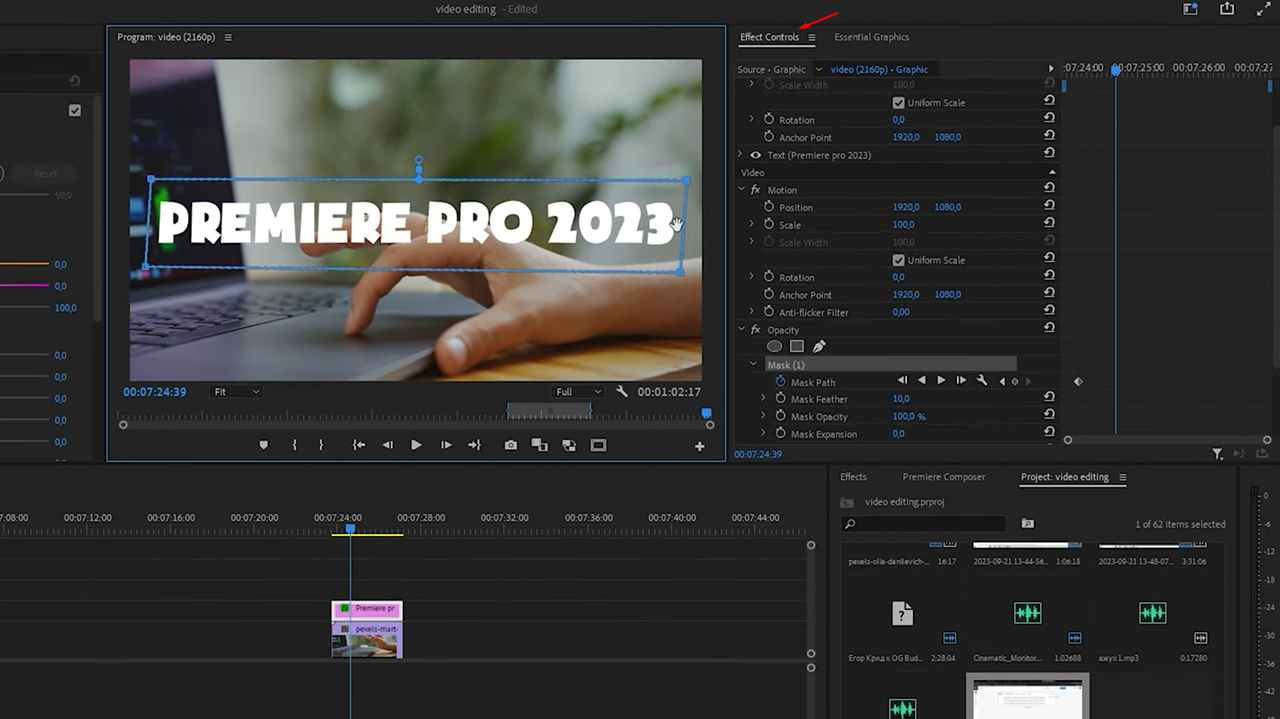This screenshot has width=1280, height=719.
Task: Click the Project panel search field
Action: (923, 523)
